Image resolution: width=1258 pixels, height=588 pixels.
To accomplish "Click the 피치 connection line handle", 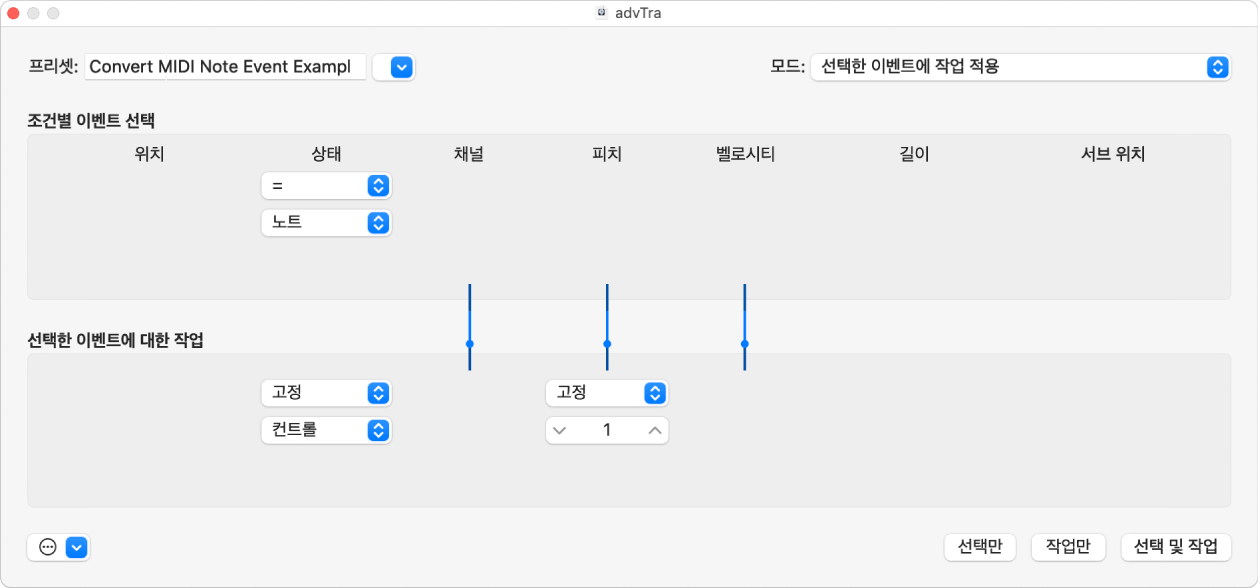I will click(607, 345).
